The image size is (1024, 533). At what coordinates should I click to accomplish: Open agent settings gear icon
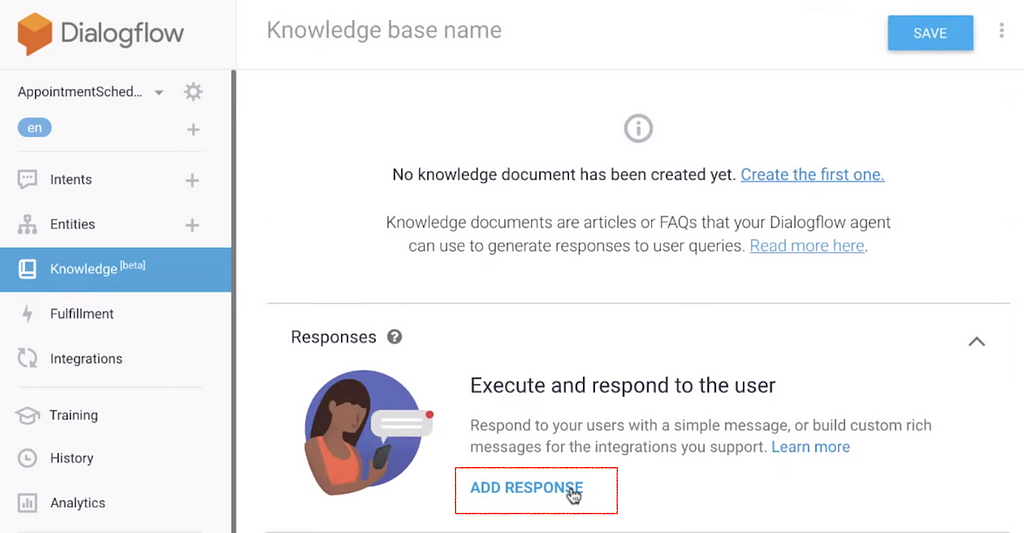[193, 92]
